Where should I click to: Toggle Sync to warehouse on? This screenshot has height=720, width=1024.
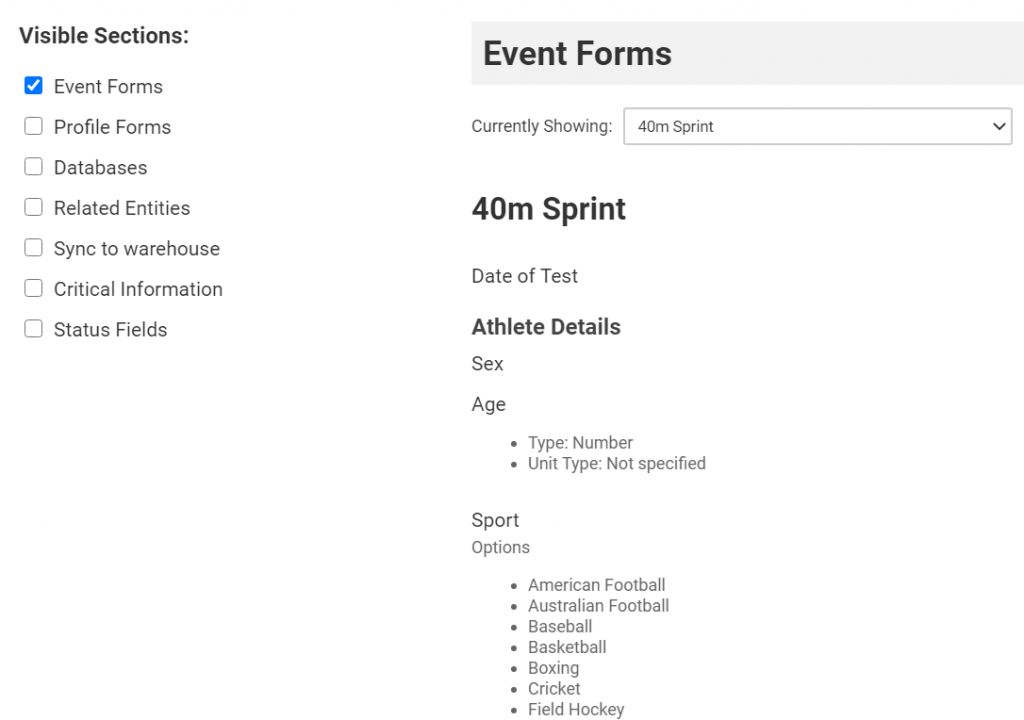tap(33, 249)
